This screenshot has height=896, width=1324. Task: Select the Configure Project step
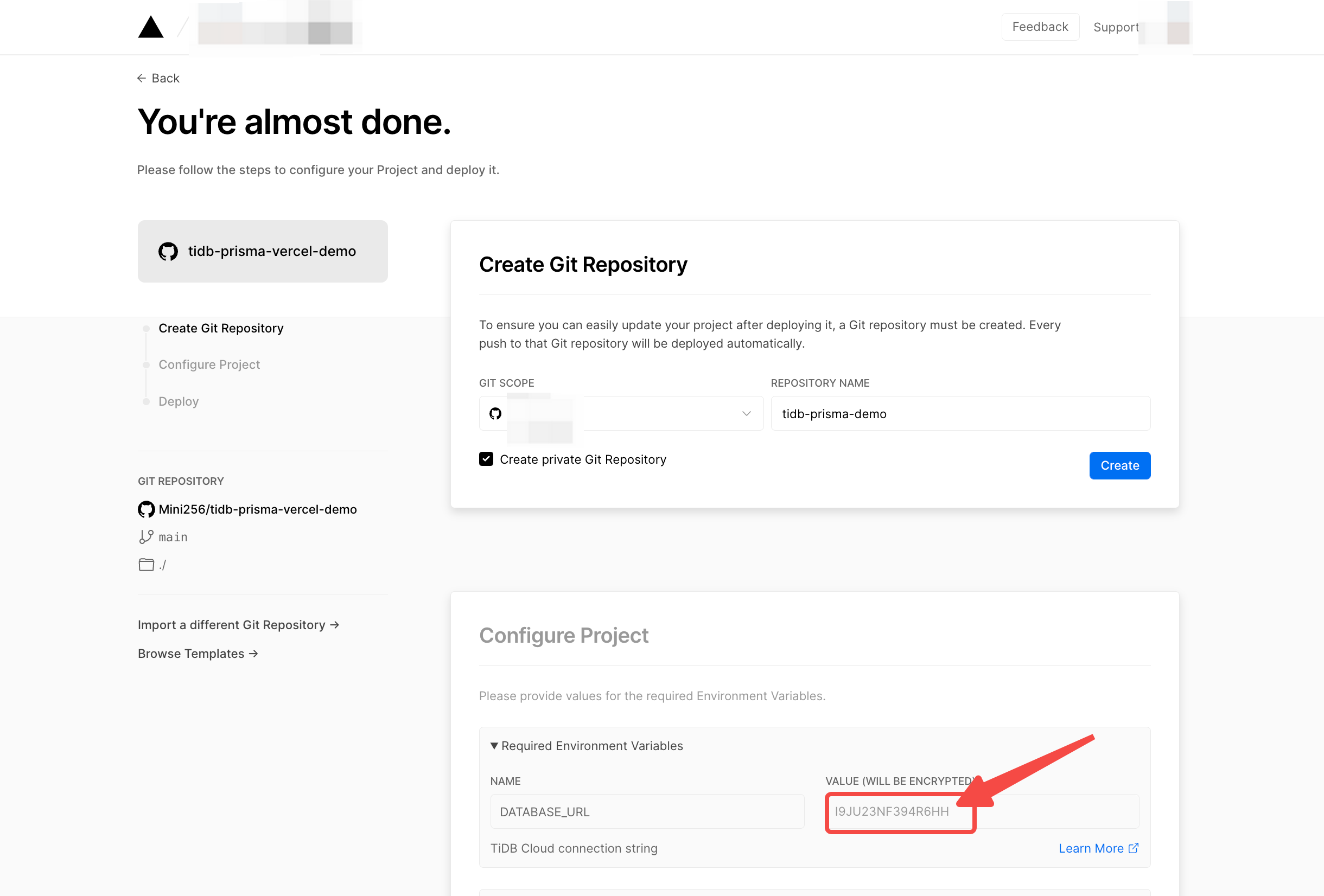pyautogui.click(x=209, y=364)
